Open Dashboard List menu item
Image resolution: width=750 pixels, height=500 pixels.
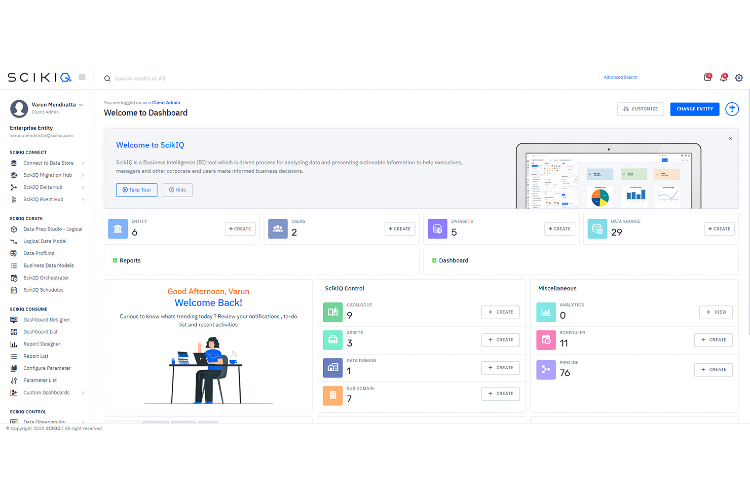[x=41, y=332]
